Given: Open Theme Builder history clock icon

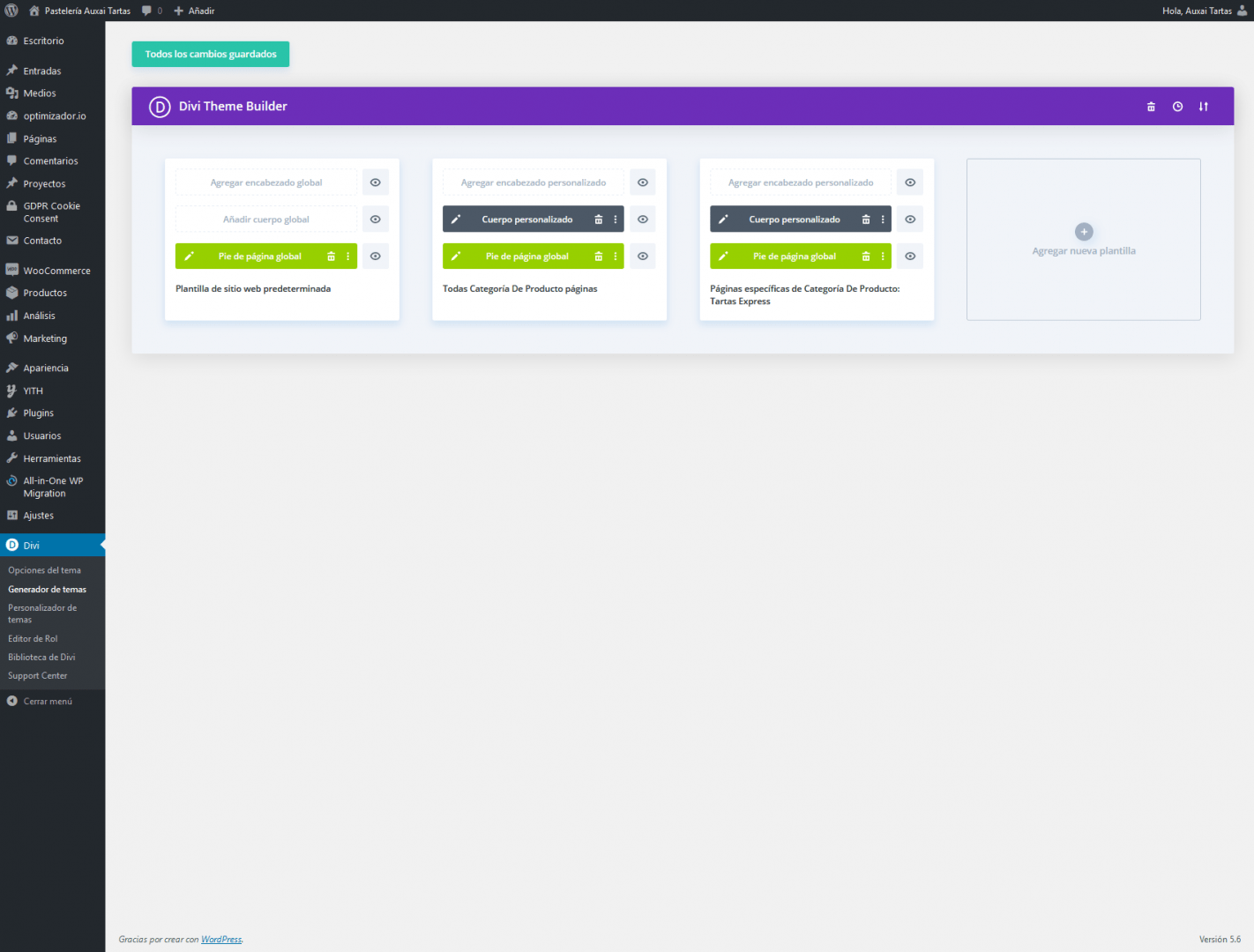Looking at the screenshot, I should pyautogui.click(x=1177, y=107).
